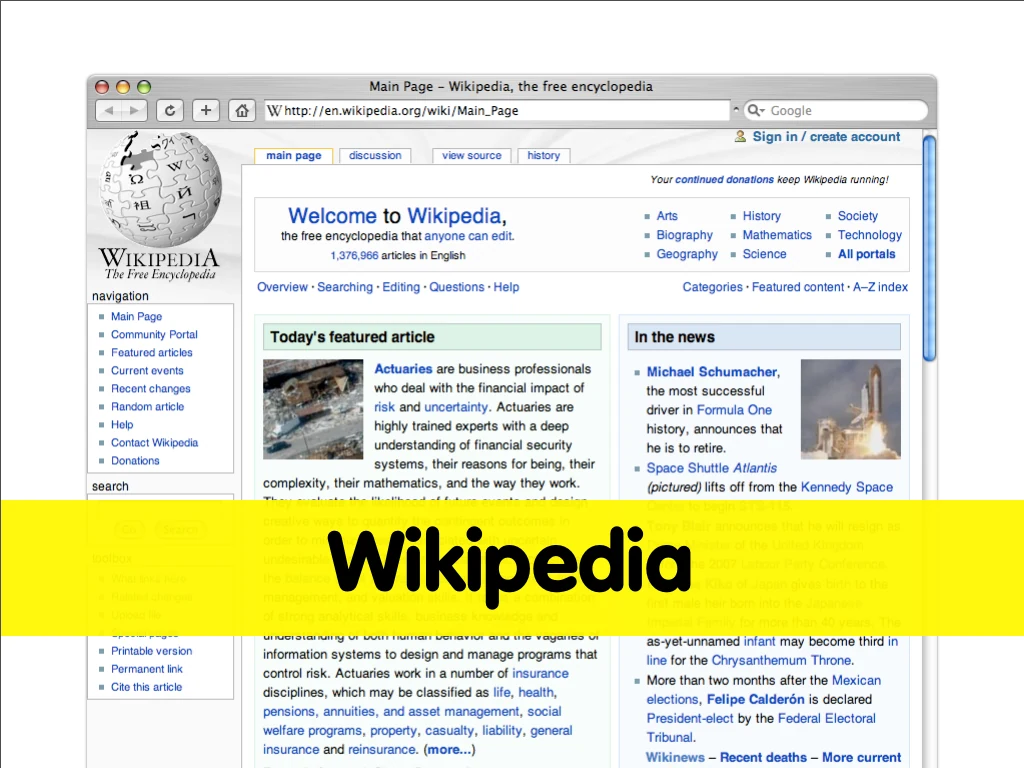
Task: Open the Chrysanthemum Throne link
Action: (x=782, y=660)
